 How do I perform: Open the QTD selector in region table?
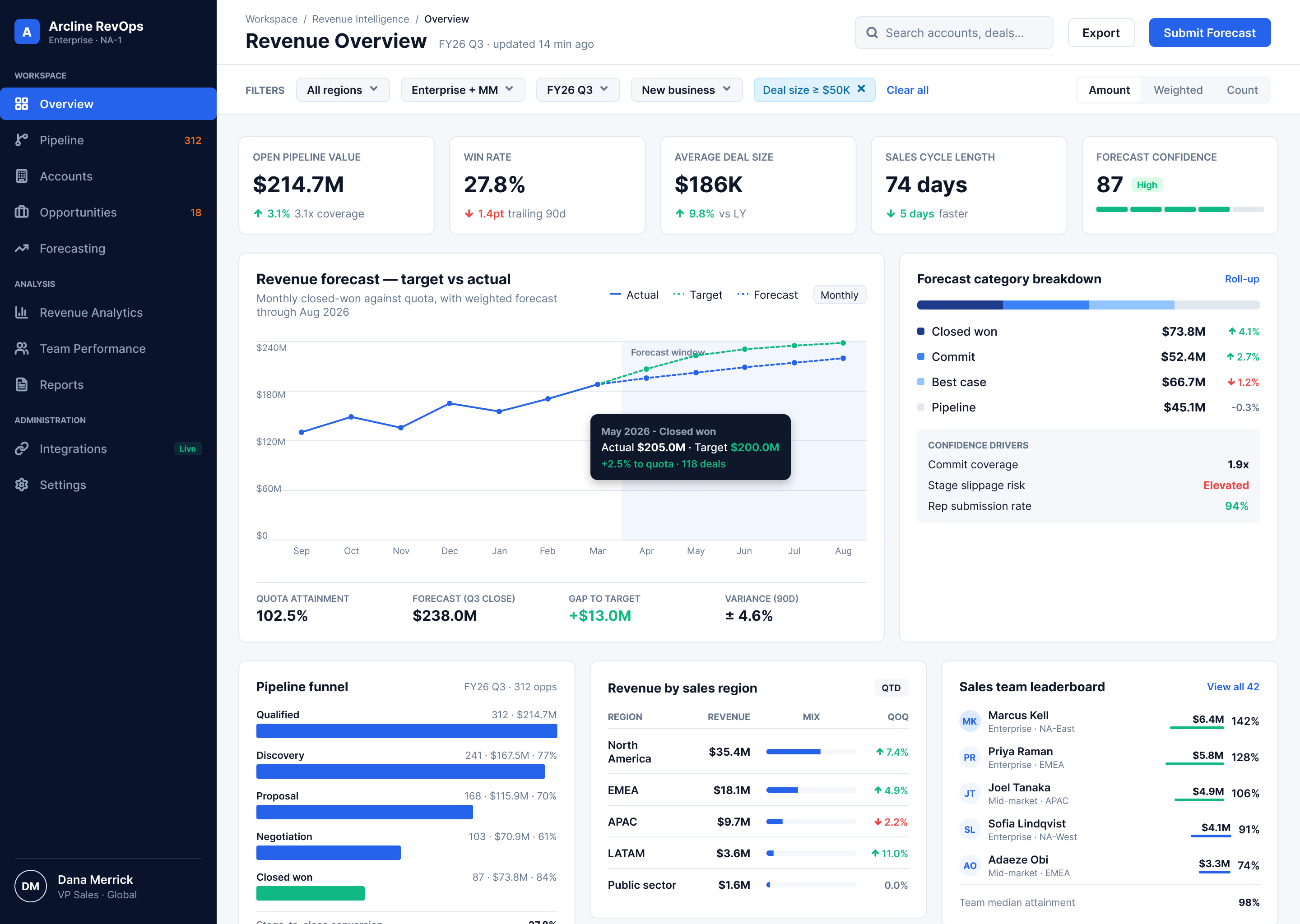click(891, 687)
